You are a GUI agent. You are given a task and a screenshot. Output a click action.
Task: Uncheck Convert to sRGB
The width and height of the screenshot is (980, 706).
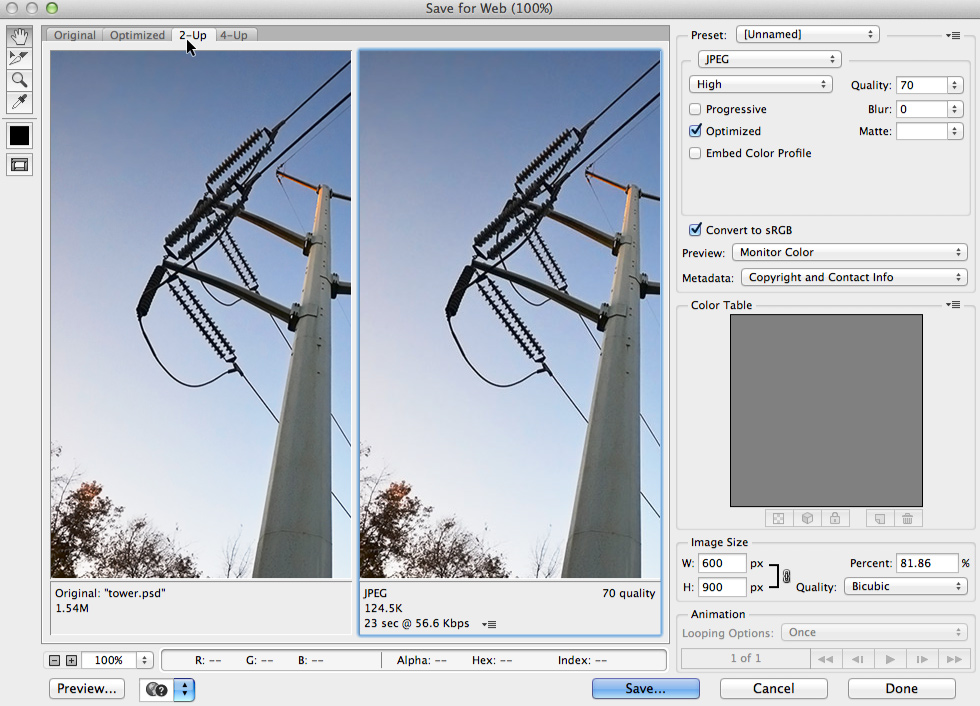pyautogui.click(x=695, y=229)
